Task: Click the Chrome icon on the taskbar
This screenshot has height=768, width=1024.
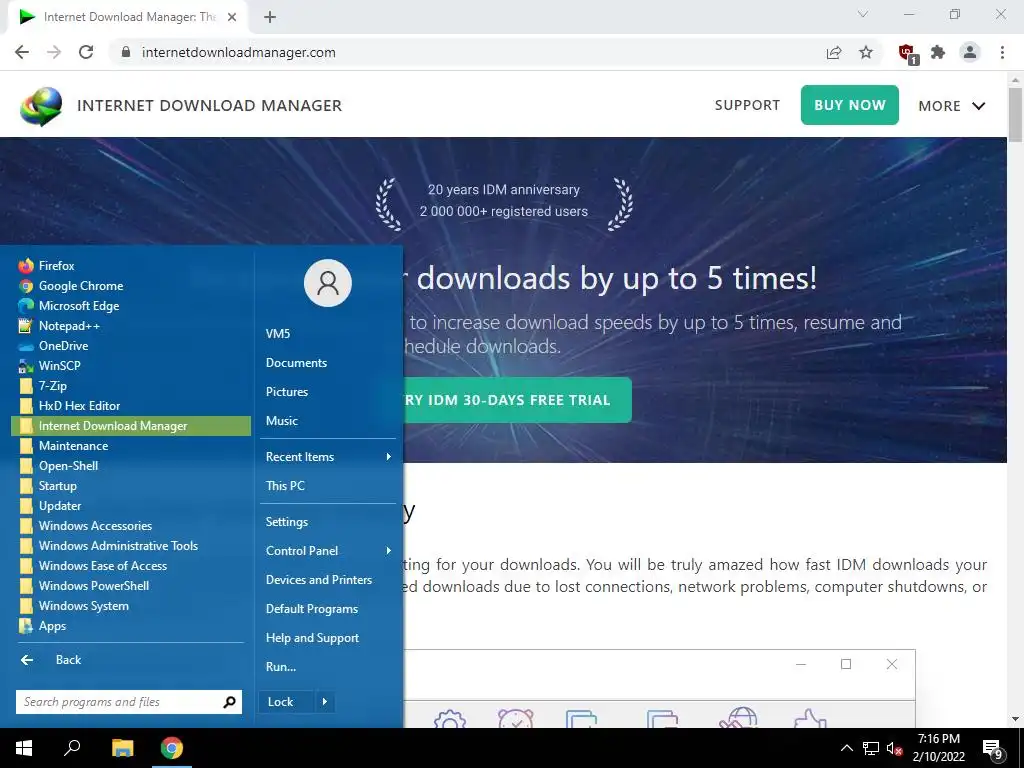Action: [172, 748]
